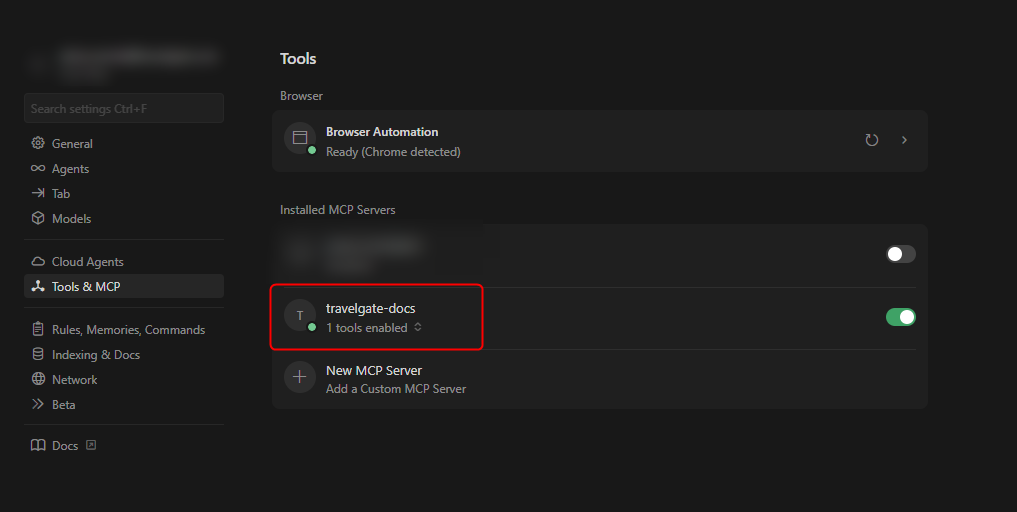
Task: Disable the travelgate-docs server toggle
Action: click(x=900, y=317)
